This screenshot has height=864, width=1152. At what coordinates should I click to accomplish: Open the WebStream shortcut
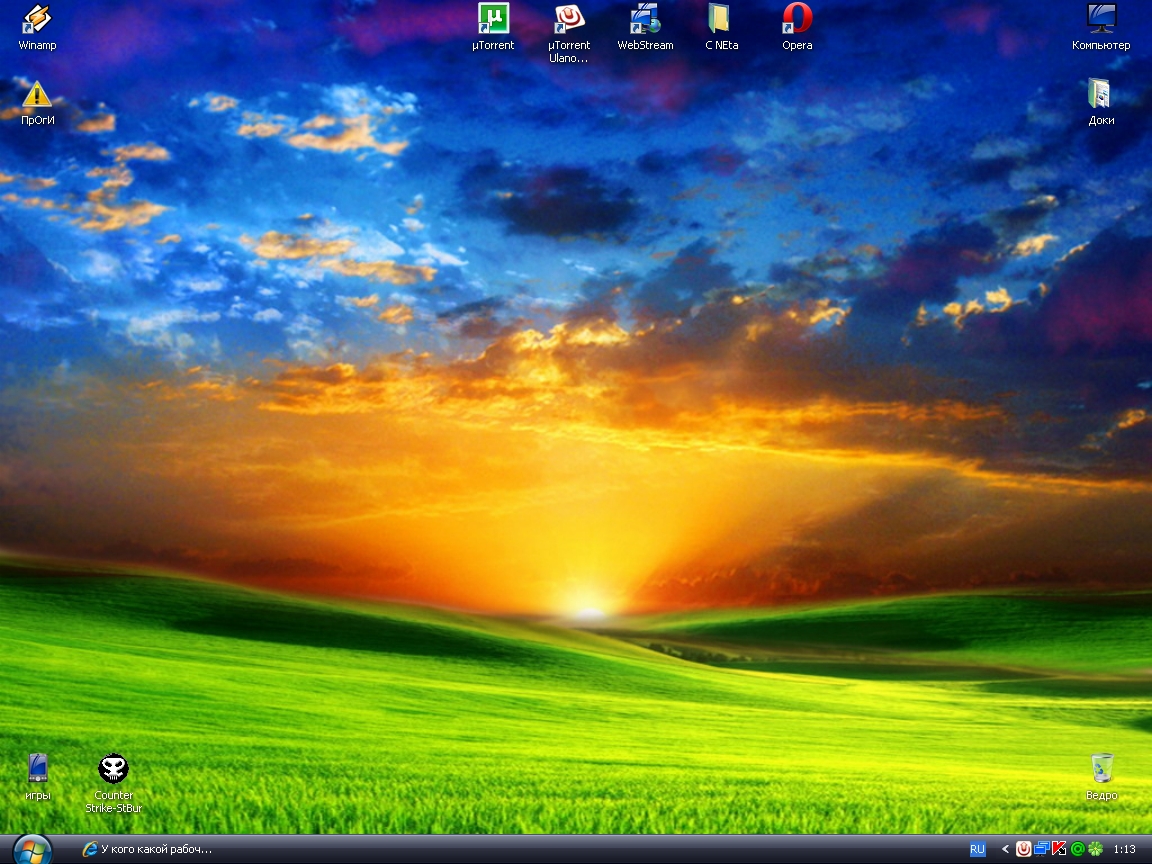pyautogui.click(x=645, y=20)
